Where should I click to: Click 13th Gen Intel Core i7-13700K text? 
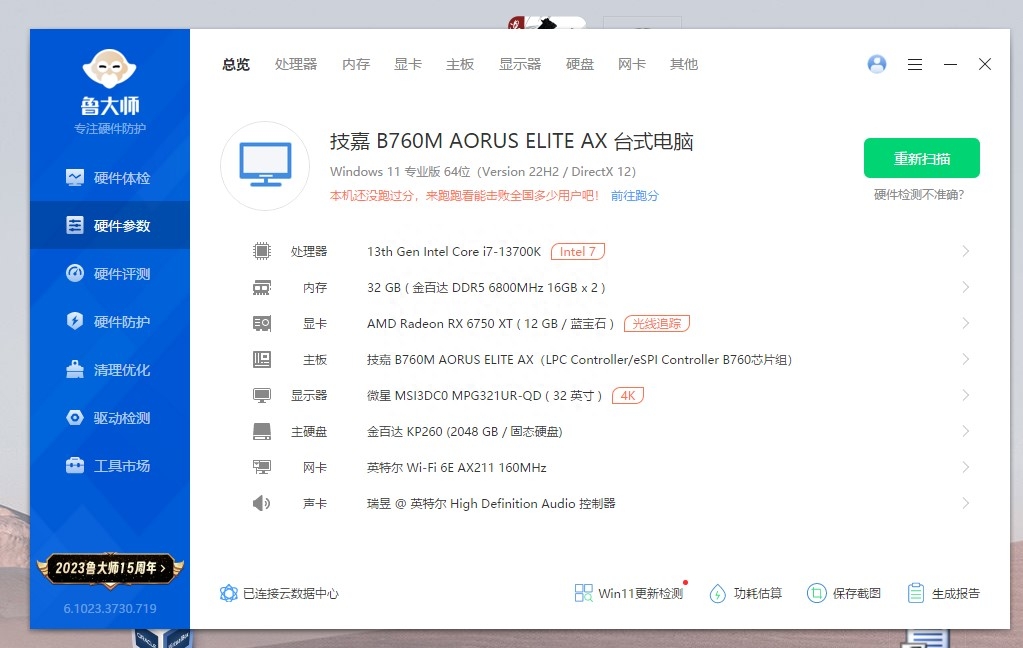454,251
